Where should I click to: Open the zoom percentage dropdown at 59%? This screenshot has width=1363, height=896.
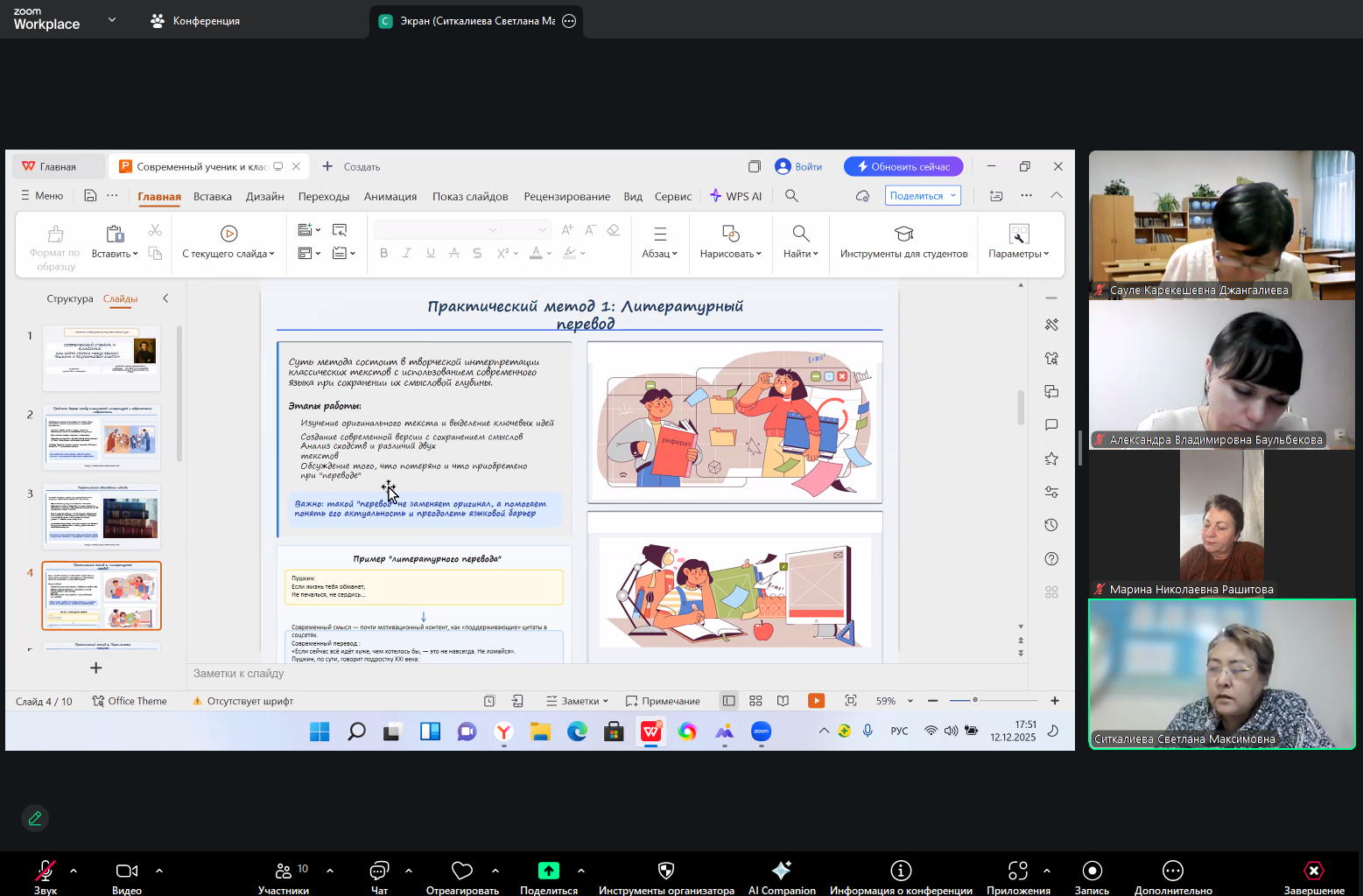910,701
